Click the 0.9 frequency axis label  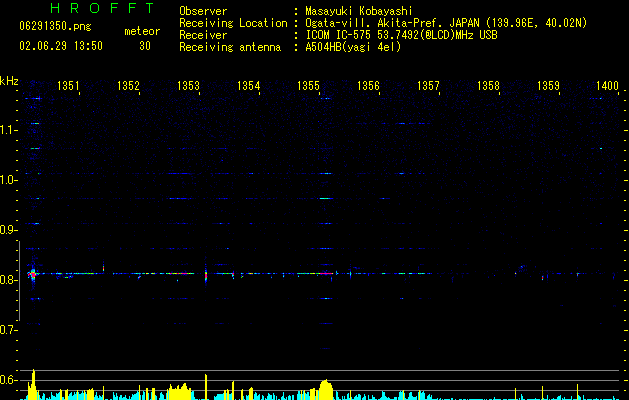[x=8, y=230]
